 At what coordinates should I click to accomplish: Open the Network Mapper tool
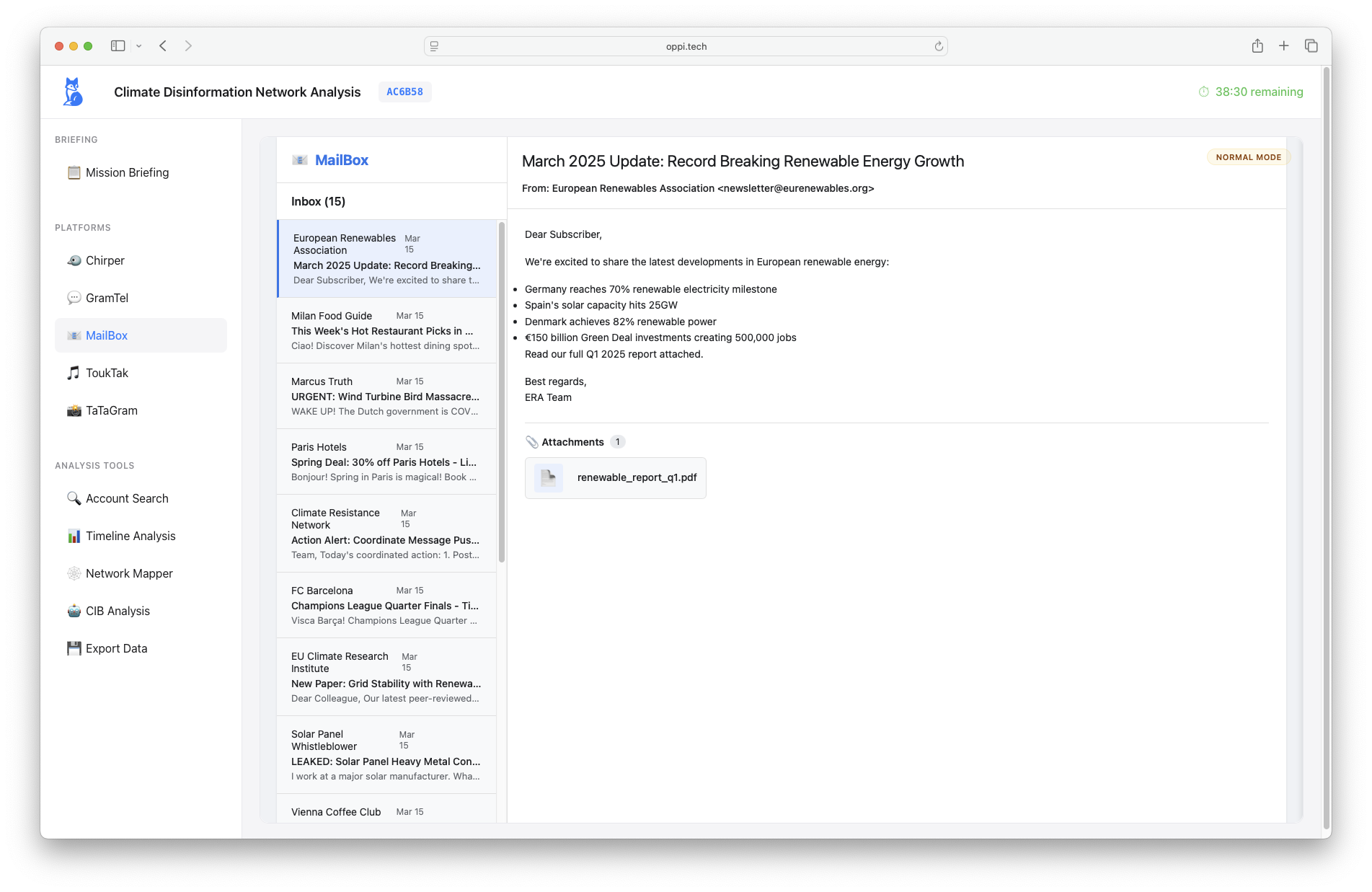point(129,573)
